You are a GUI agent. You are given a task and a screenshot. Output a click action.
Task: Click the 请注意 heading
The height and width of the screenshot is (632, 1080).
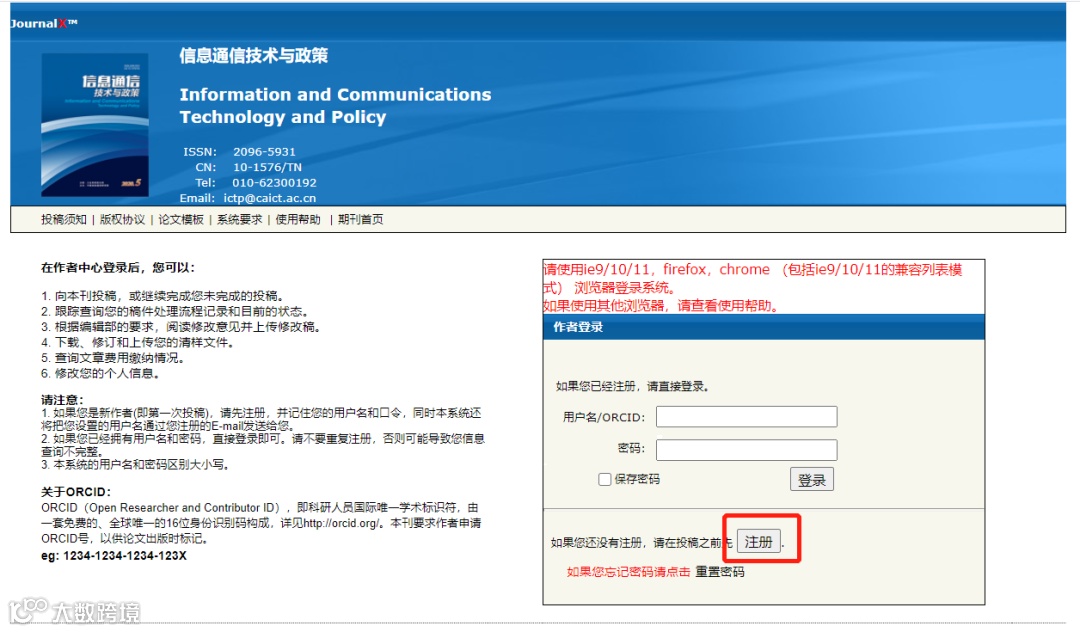[62, 399]
